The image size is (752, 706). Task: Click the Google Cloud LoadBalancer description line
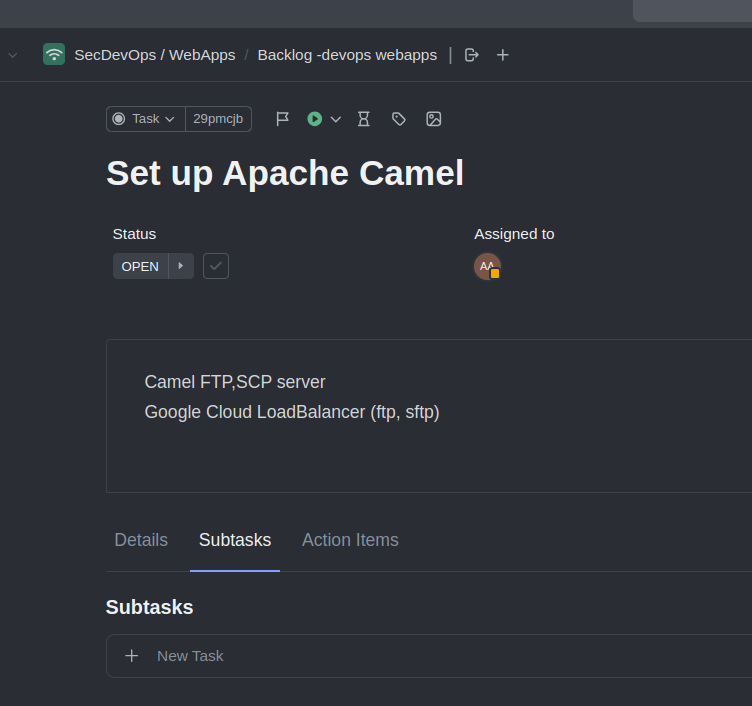point(292,412)
